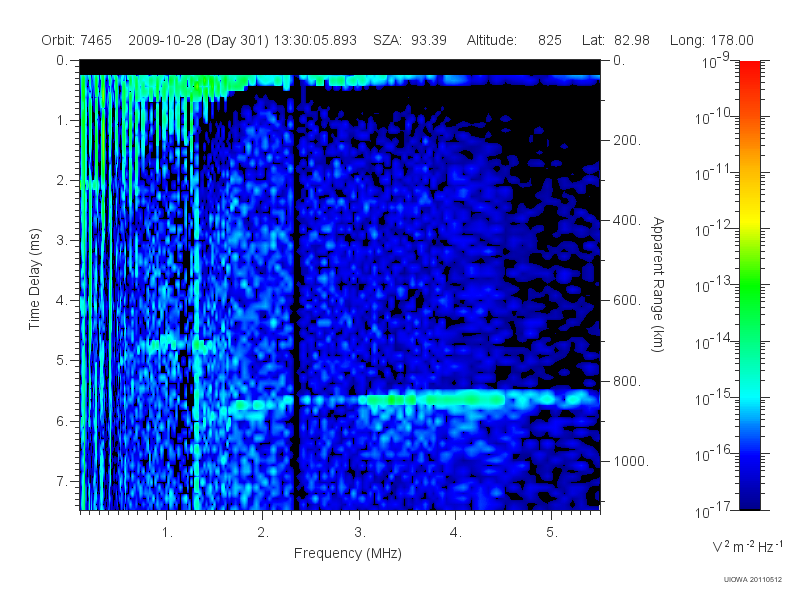Click the frequency axis tick label '5.'
The height and width of the screenshot is (600, 800).
pos(552,532)
